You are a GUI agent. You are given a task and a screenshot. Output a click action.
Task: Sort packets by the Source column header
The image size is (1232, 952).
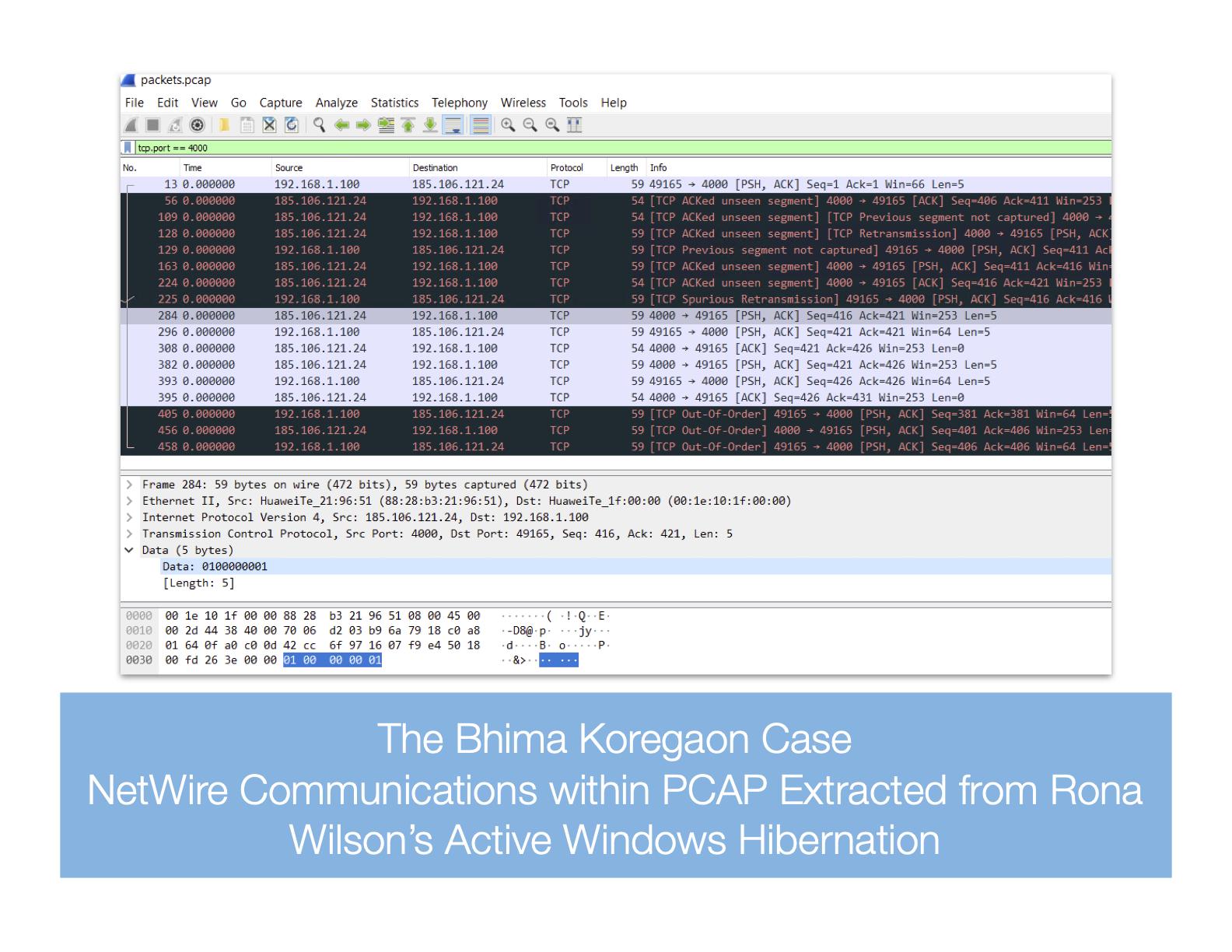coord(340,168)
